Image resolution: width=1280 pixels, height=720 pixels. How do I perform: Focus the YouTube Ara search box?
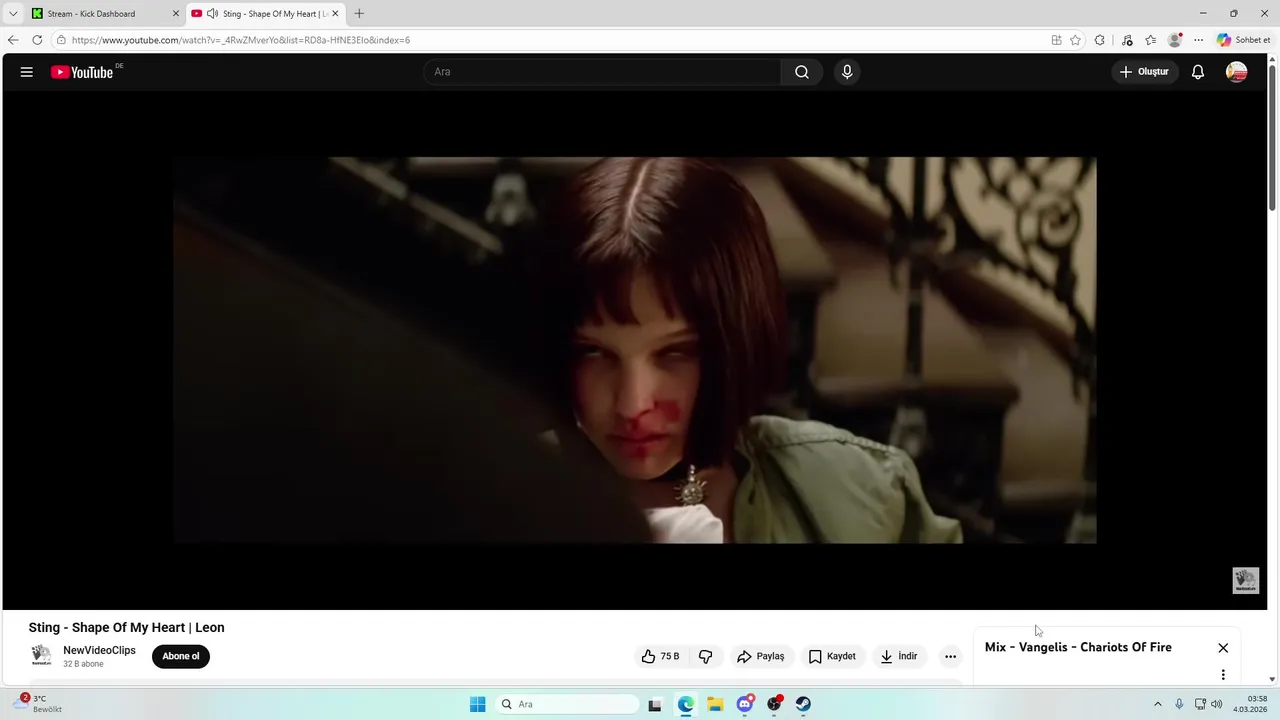tap(602, 72)
